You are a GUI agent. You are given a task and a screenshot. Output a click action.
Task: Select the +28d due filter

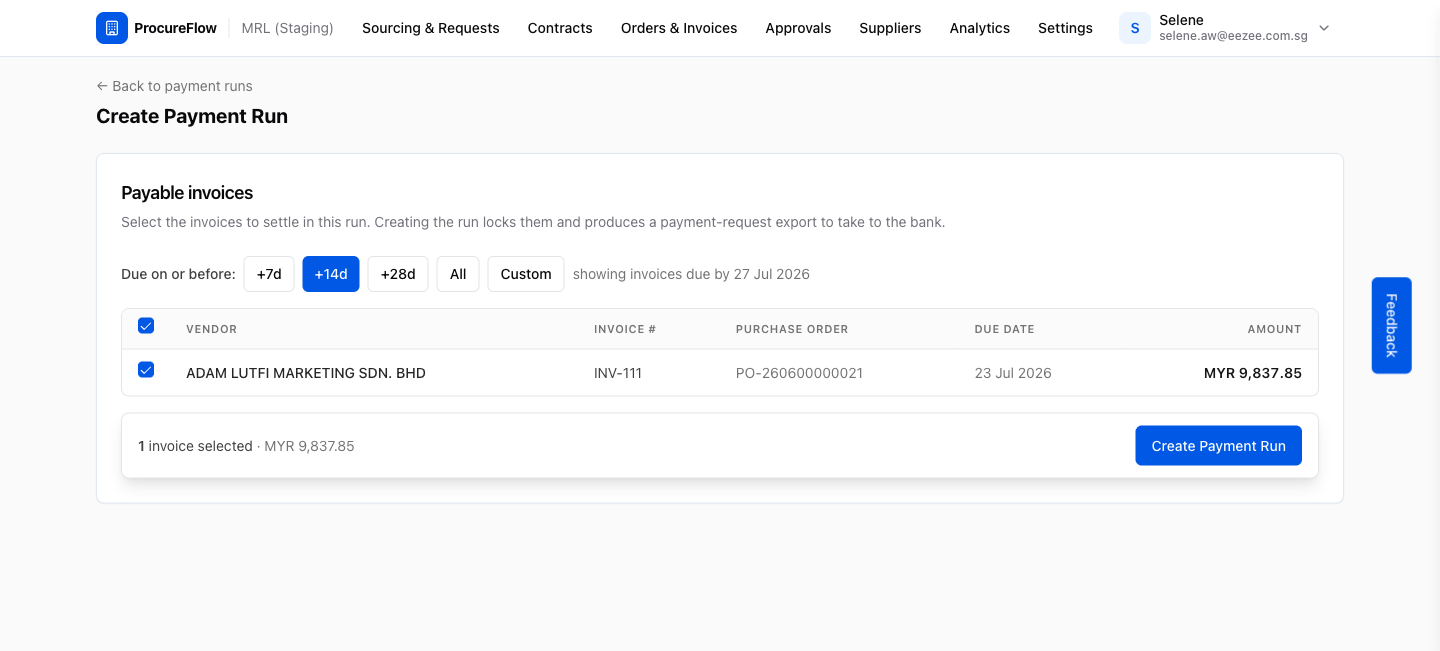coord(398,274)
